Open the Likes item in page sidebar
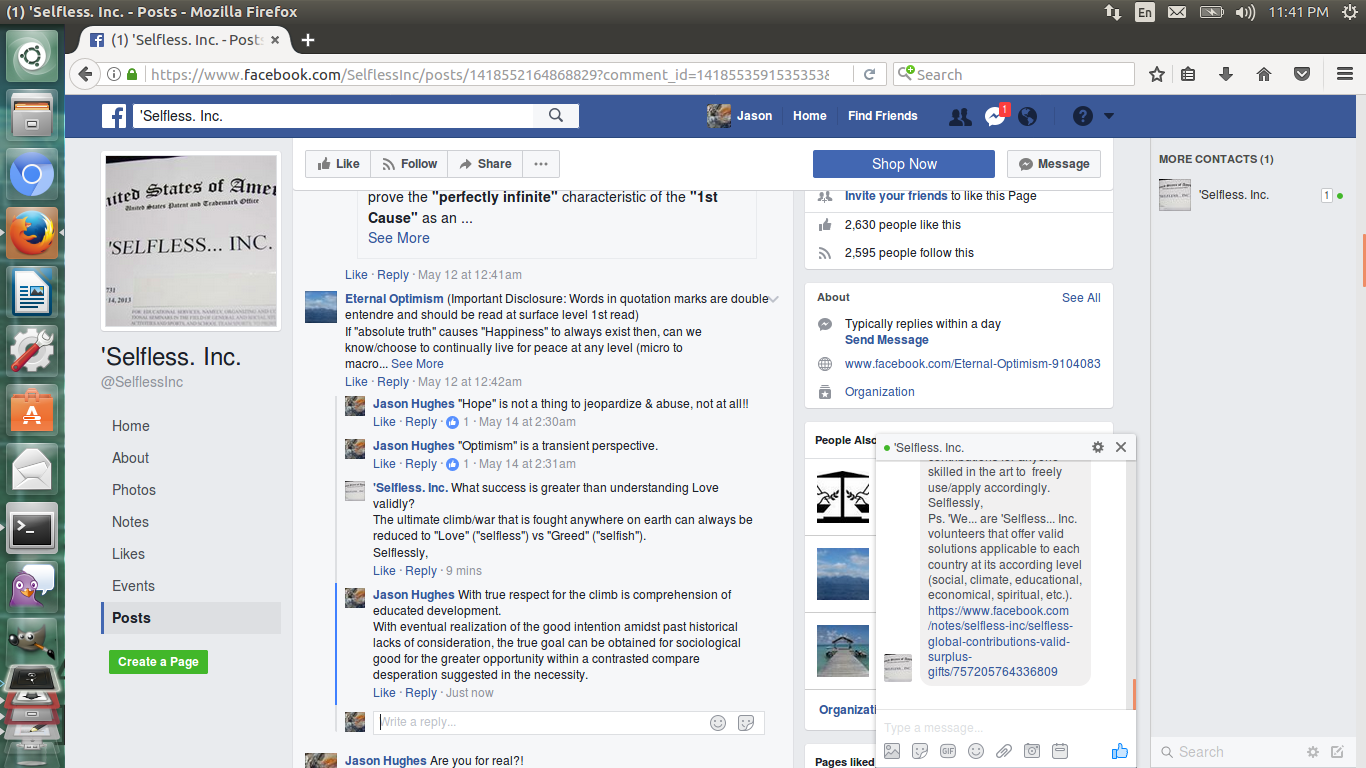This screenshot has width=1366, height=768. click(x=128, y=554)
